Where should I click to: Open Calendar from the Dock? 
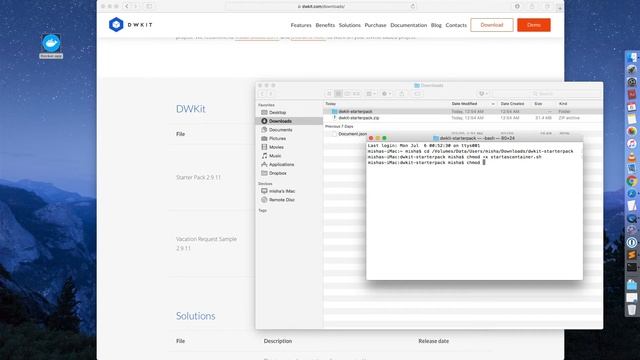[x=632, y=107]
